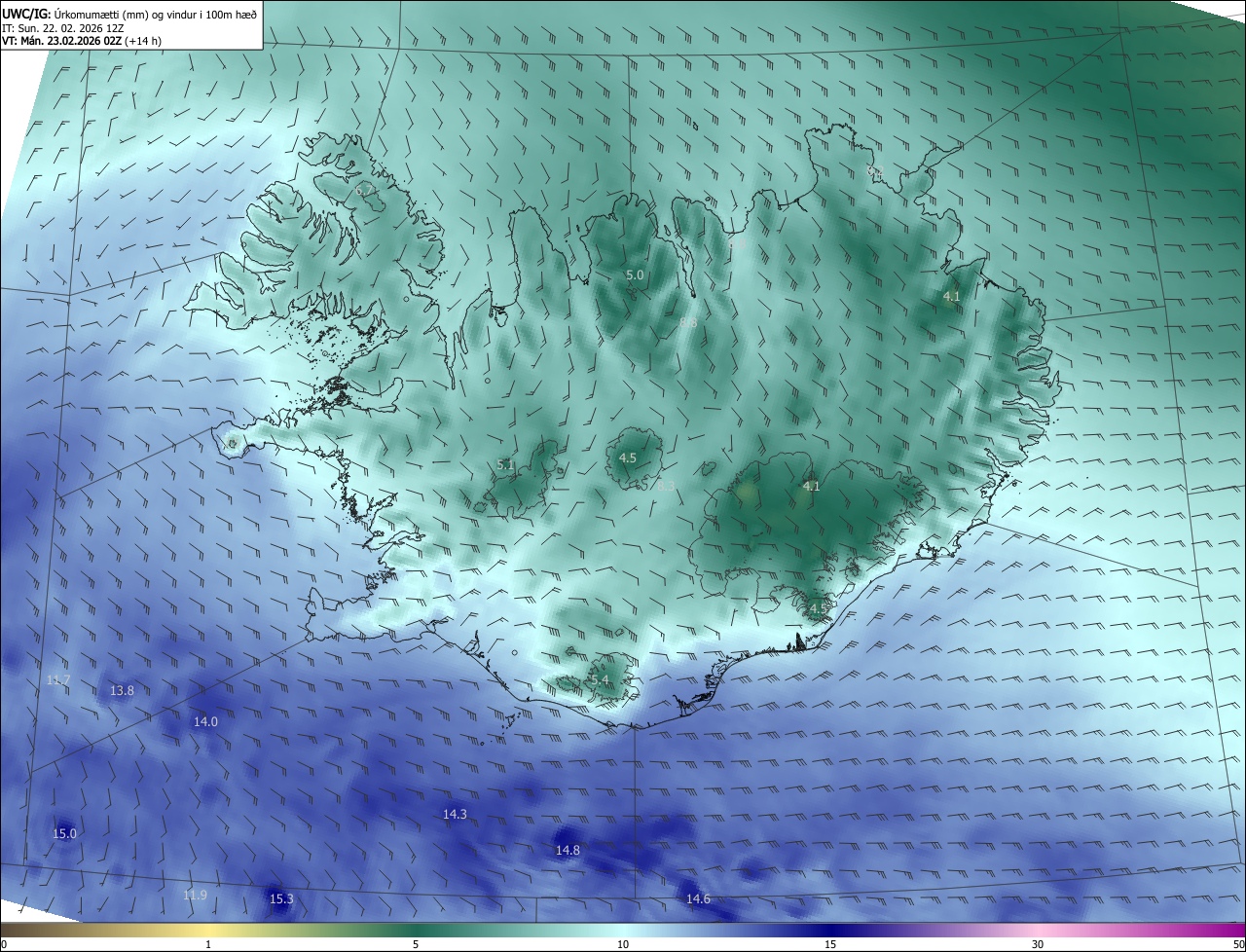Click the 13.8 value label
1246x952 pixels.
122,690
